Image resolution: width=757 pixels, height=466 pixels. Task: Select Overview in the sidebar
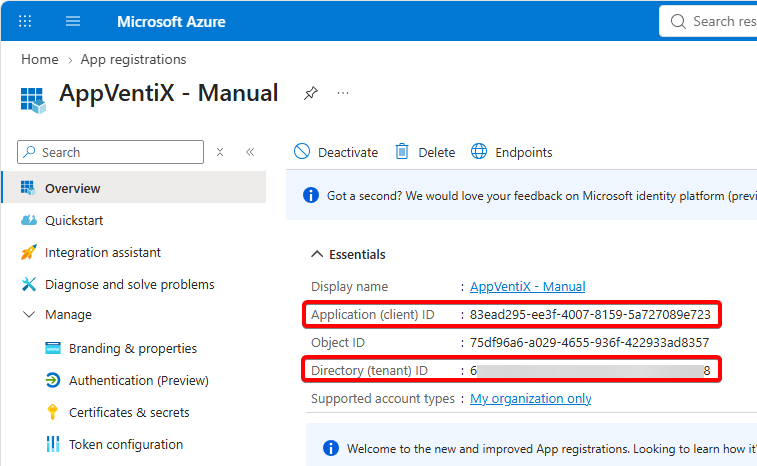[134, 188]
